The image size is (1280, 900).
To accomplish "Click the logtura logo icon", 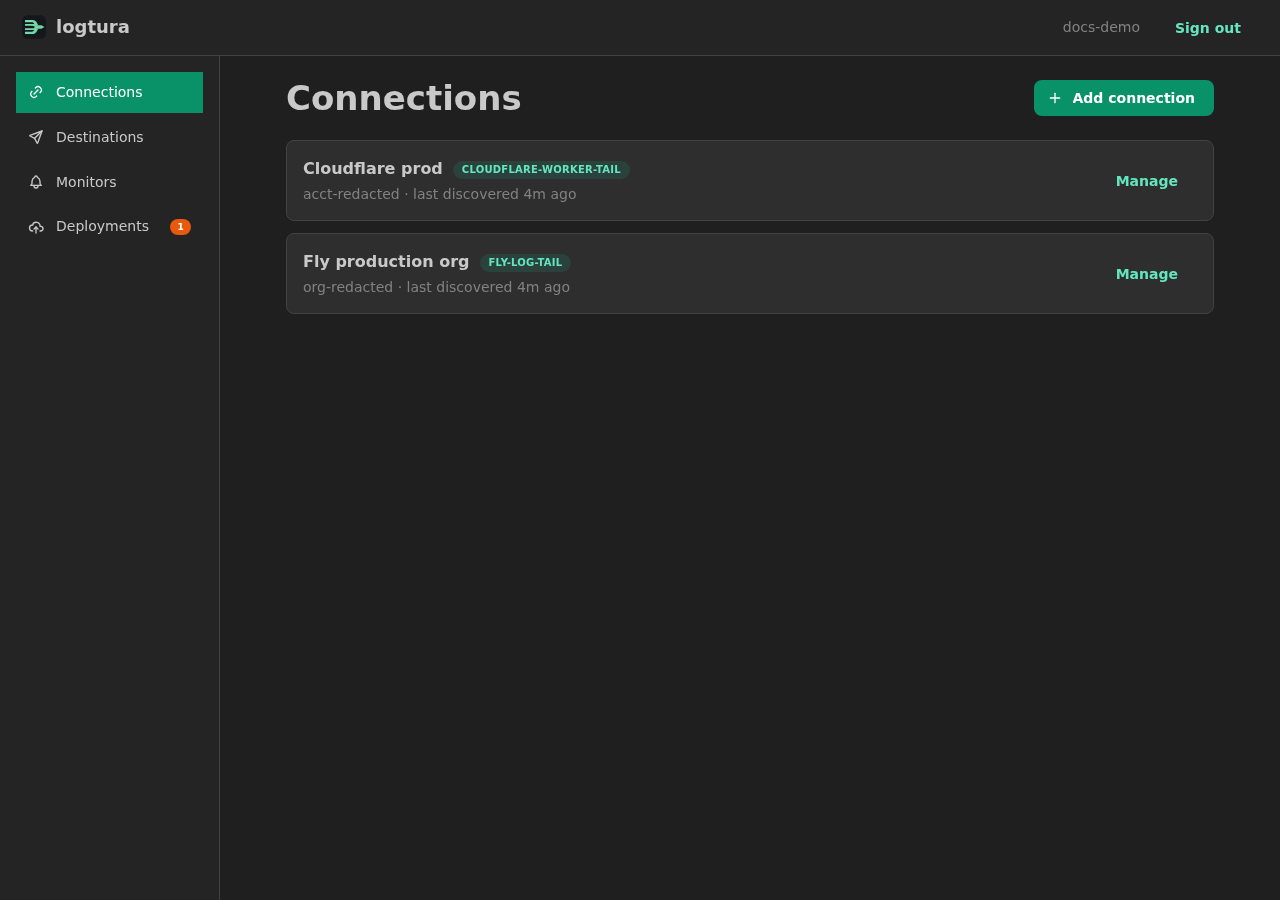I will click(x=34, y=27).
